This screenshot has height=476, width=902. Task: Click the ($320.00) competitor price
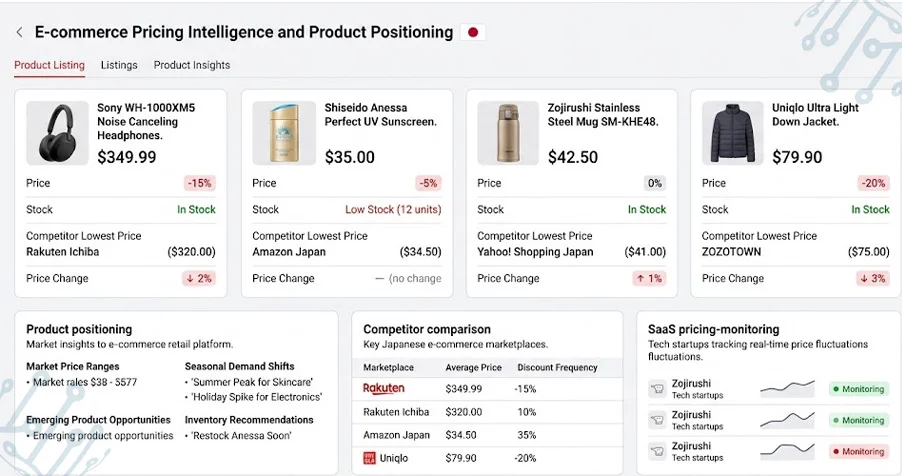coord(192,252)
